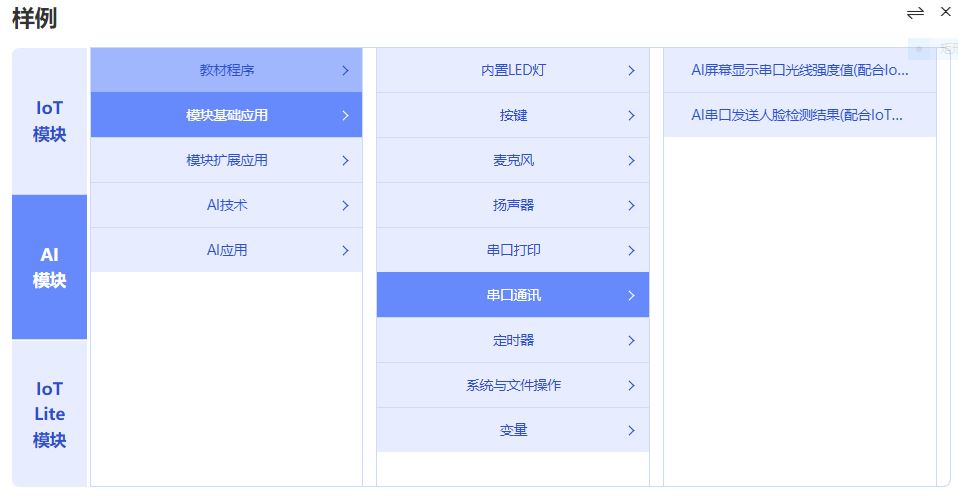Open the 麦克风 examples
Screen dimensions: 958x504
tap(513, 160)
